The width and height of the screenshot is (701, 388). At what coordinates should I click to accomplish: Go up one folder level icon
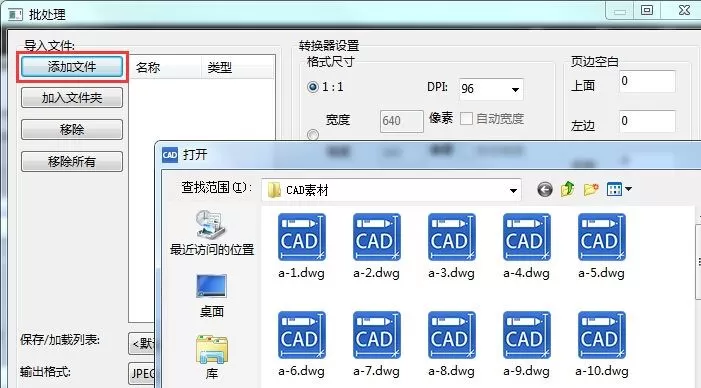567,189
